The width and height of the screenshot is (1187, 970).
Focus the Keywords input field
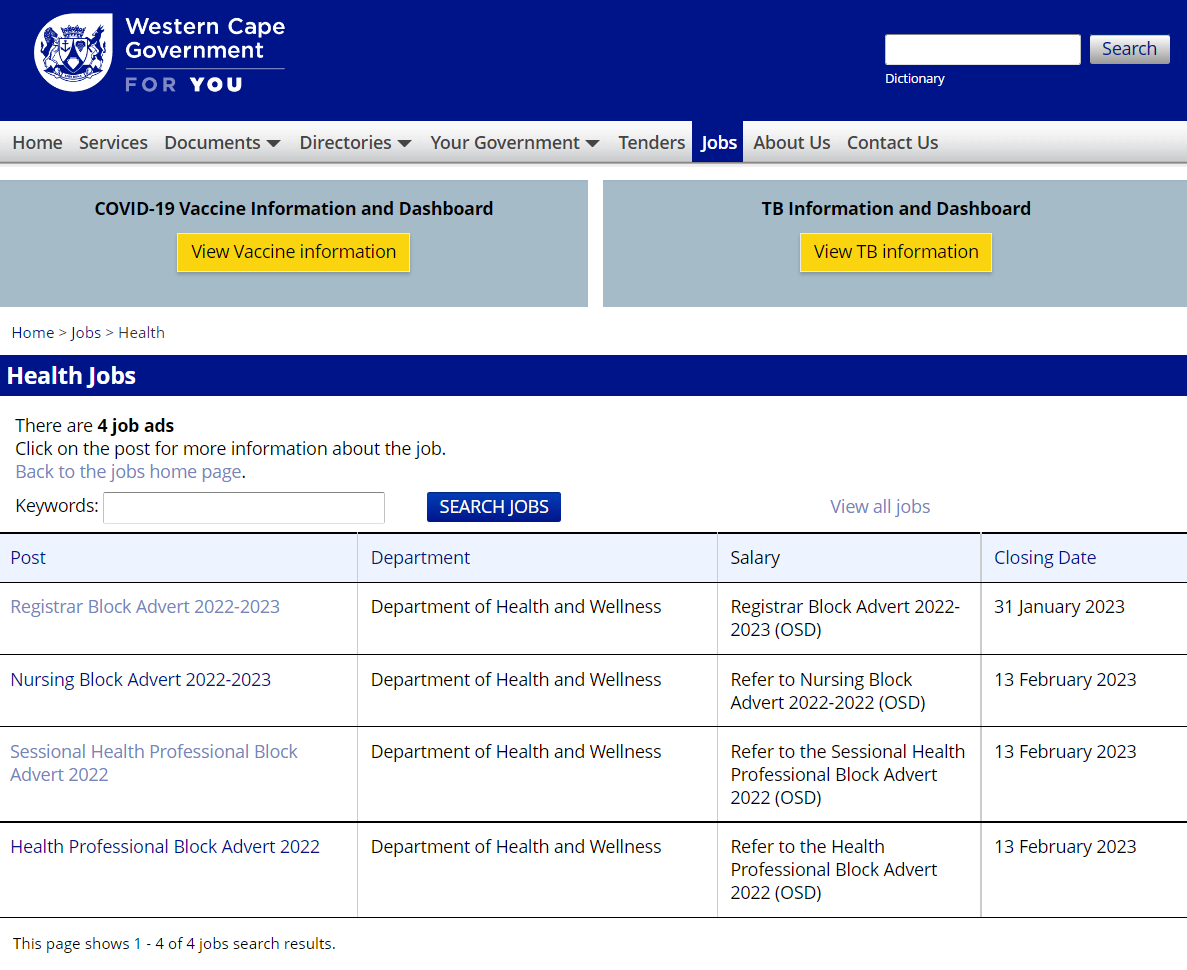244,507
